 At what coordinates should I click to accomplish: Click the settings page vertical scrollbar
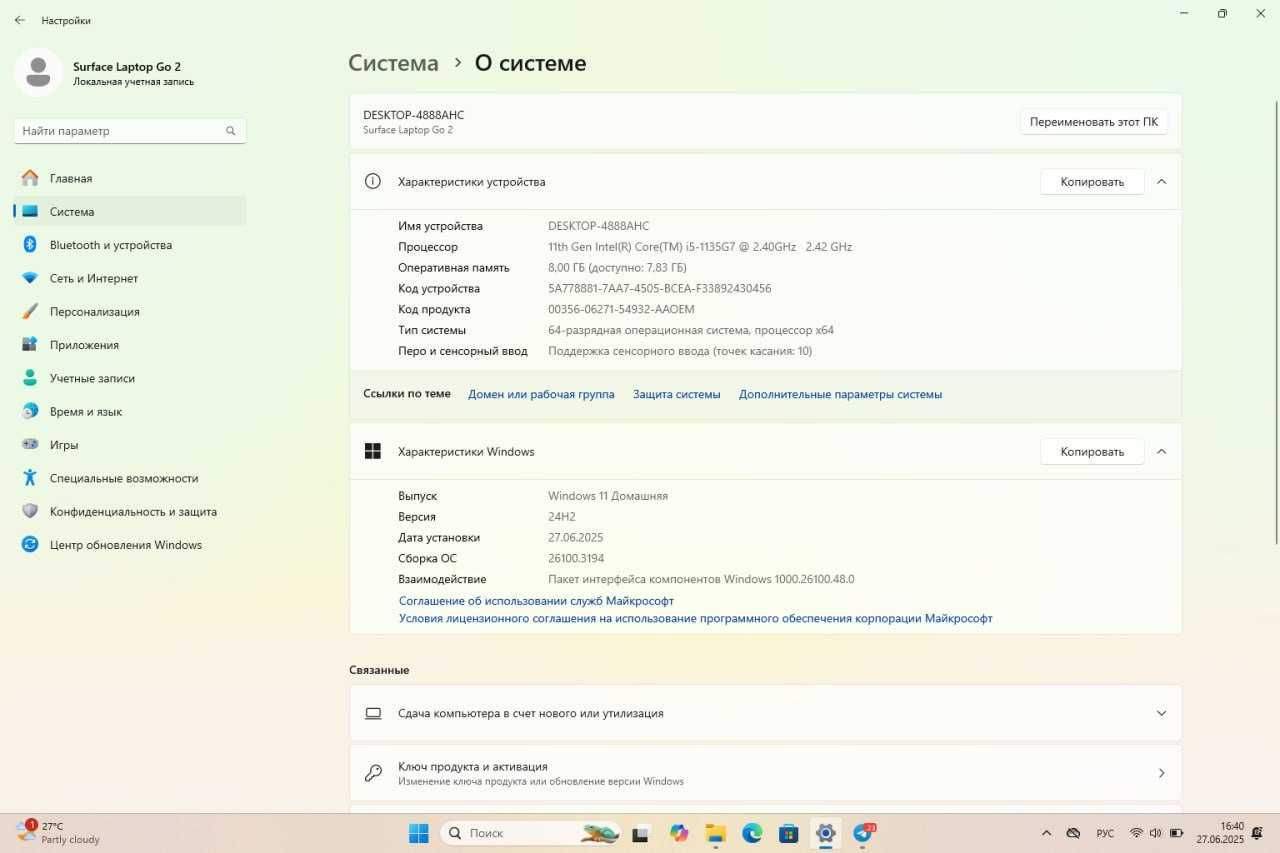1275,322
